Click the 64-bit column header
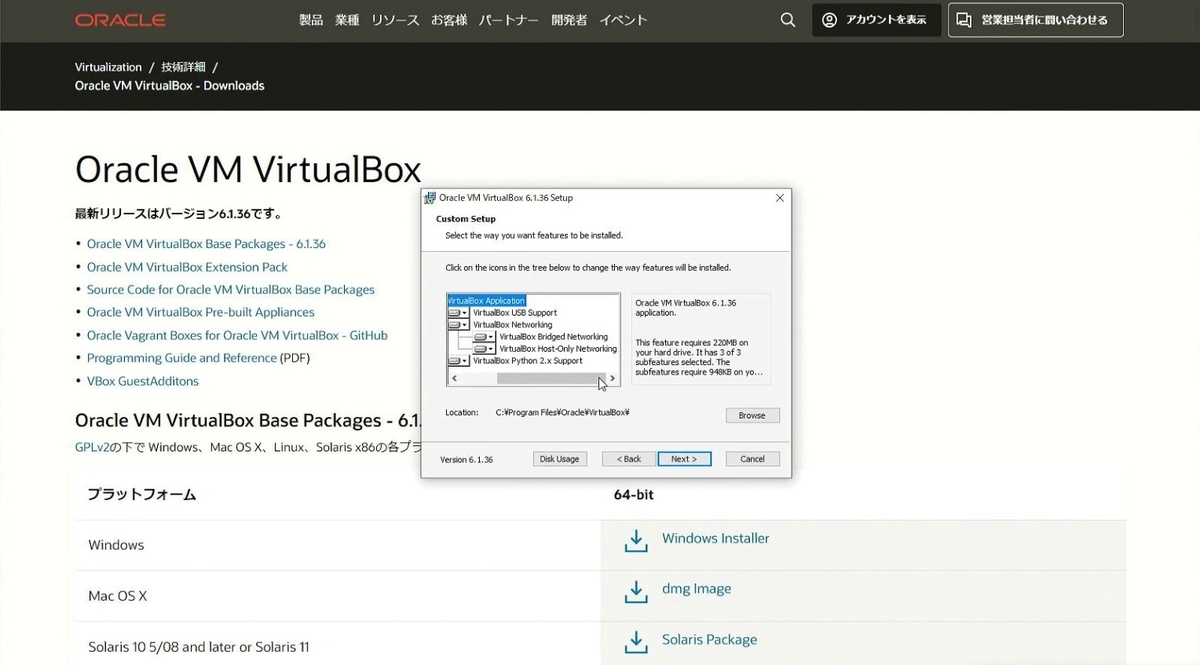 coord(634,494)
